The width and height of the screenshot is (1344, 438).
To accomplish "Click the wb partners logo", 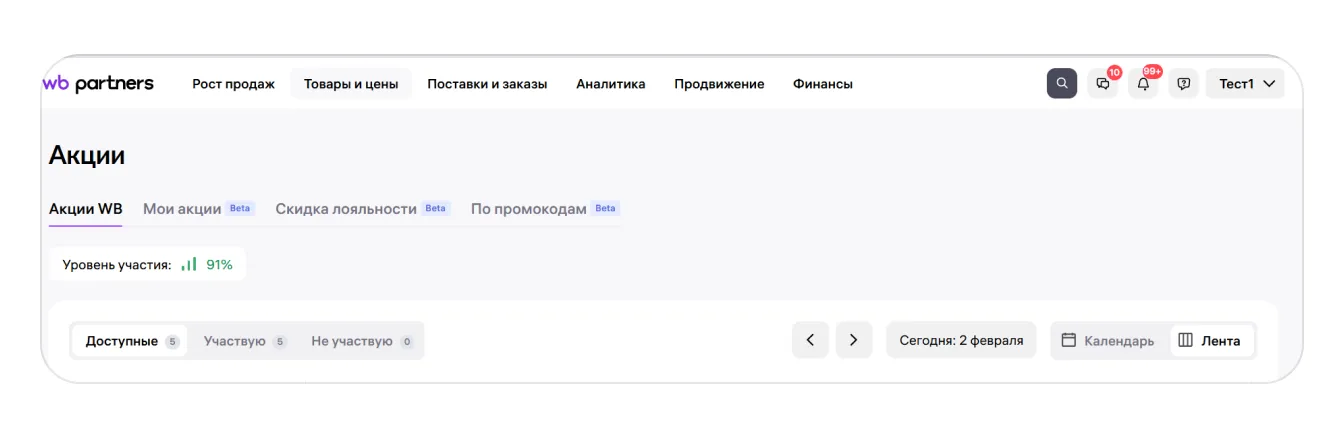I will (98, 84).
